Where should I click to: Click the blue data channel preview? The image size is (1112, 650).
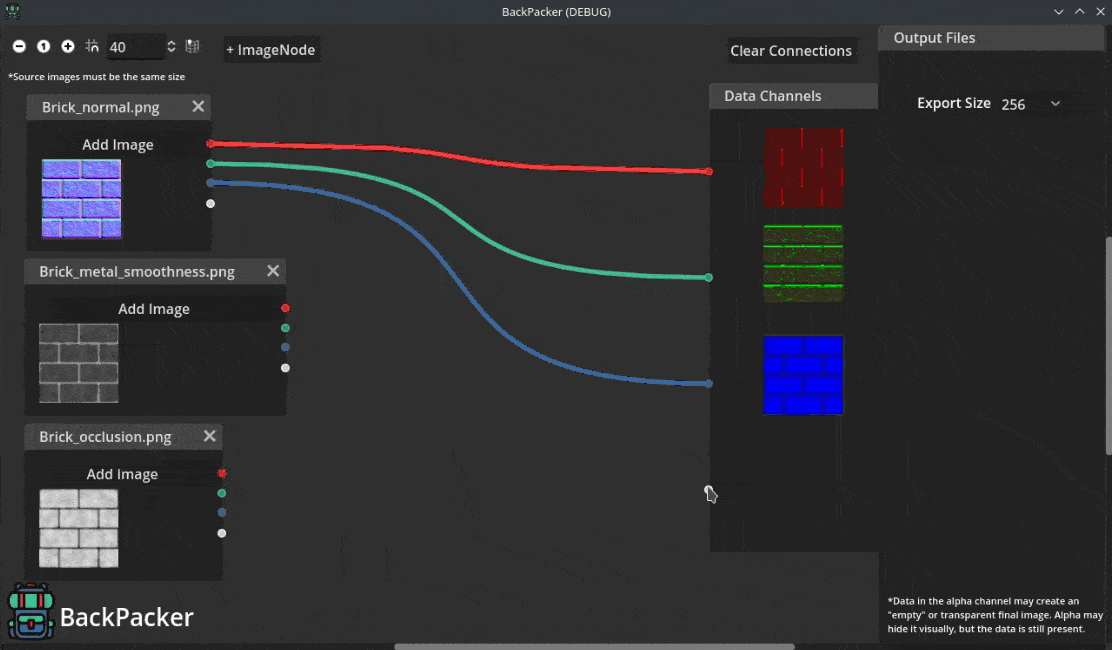pyautogui.click(x=804, y=375)
